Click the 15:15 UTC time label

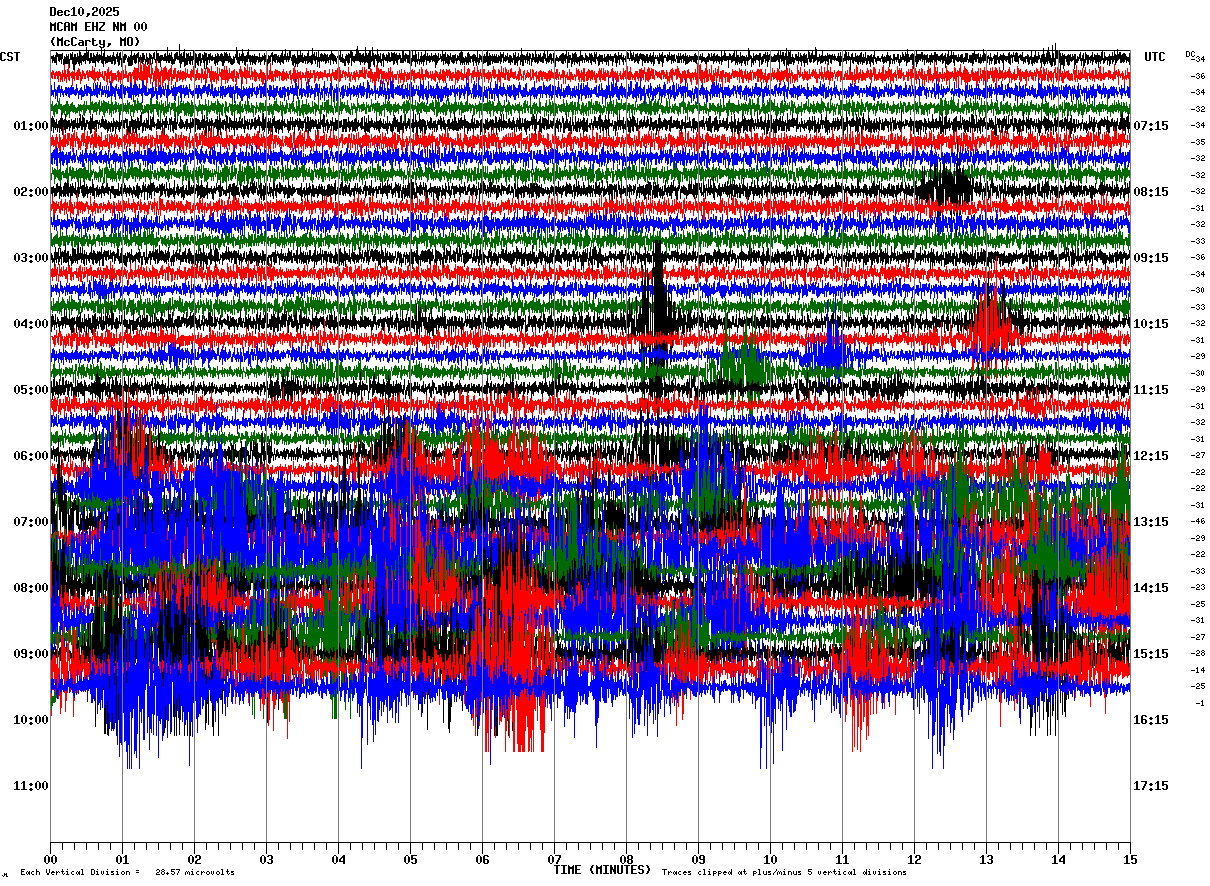coord(1151,654)
